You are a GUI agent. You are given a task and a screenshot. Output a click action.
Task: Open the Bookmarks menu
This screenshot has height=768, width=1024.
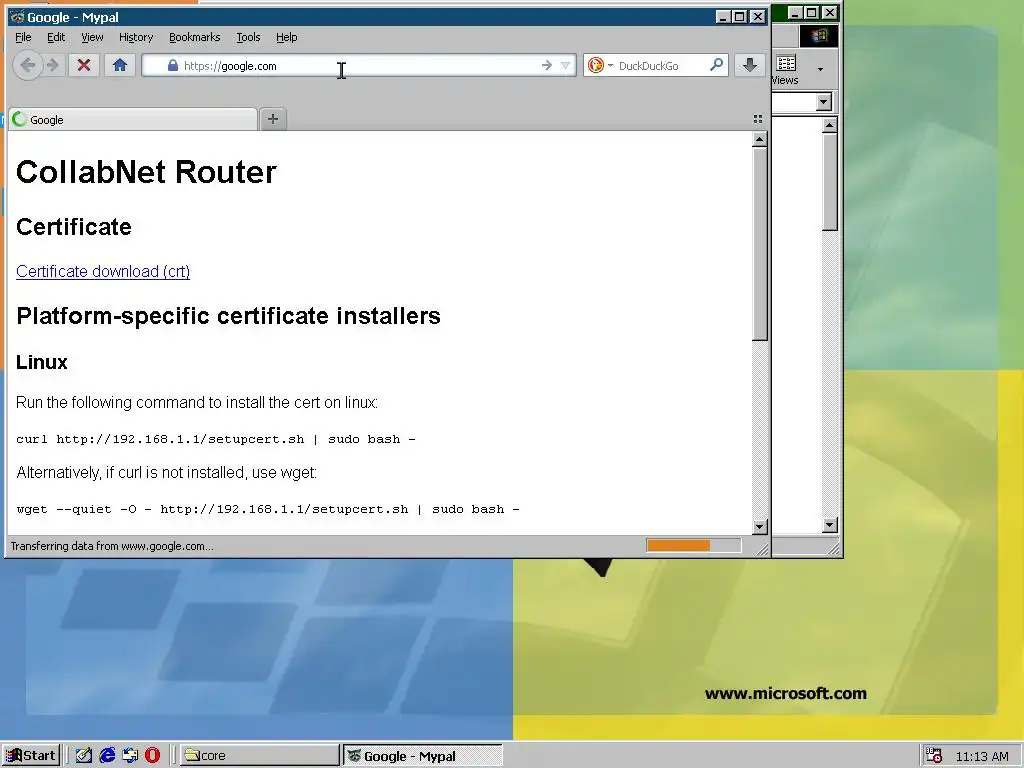(x=195, y=37)
